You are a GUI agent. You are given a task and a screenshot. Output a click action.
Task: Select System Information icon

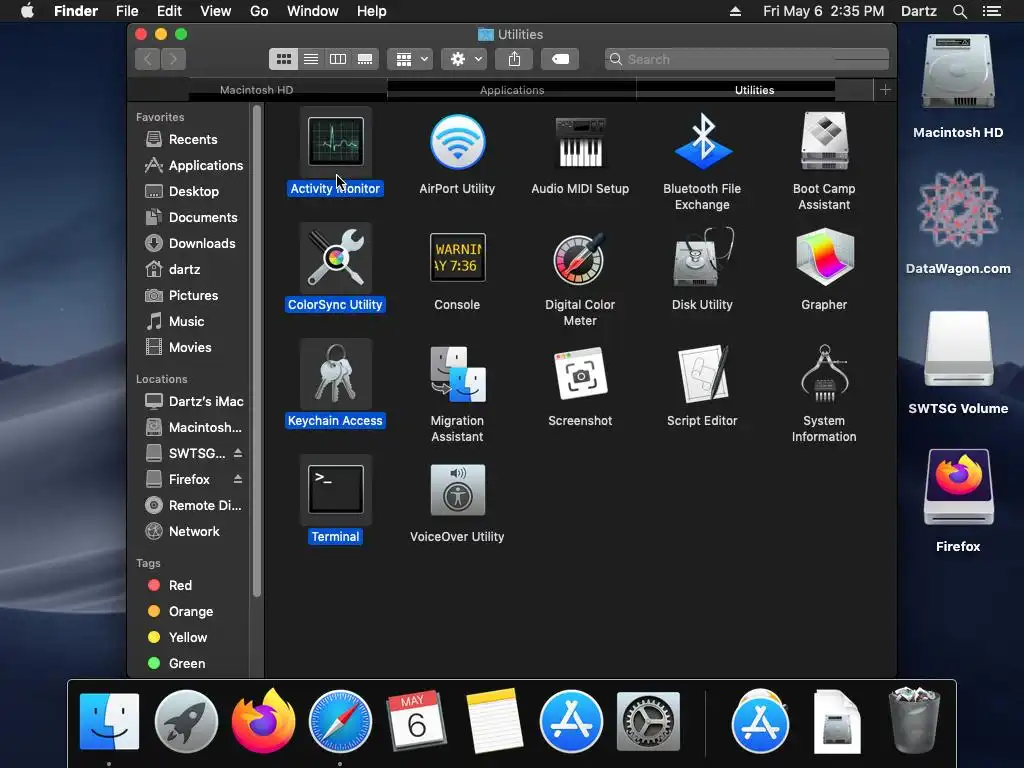pos(824,374)
